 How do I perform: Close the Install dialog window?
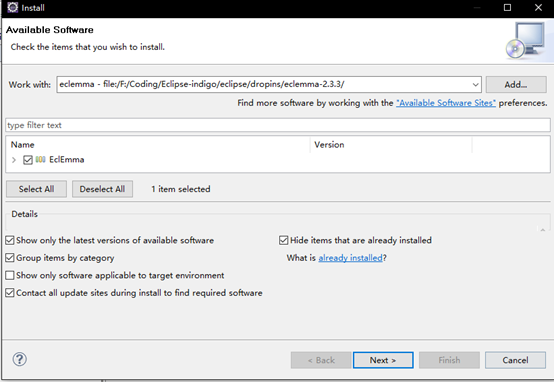(538, 7)
